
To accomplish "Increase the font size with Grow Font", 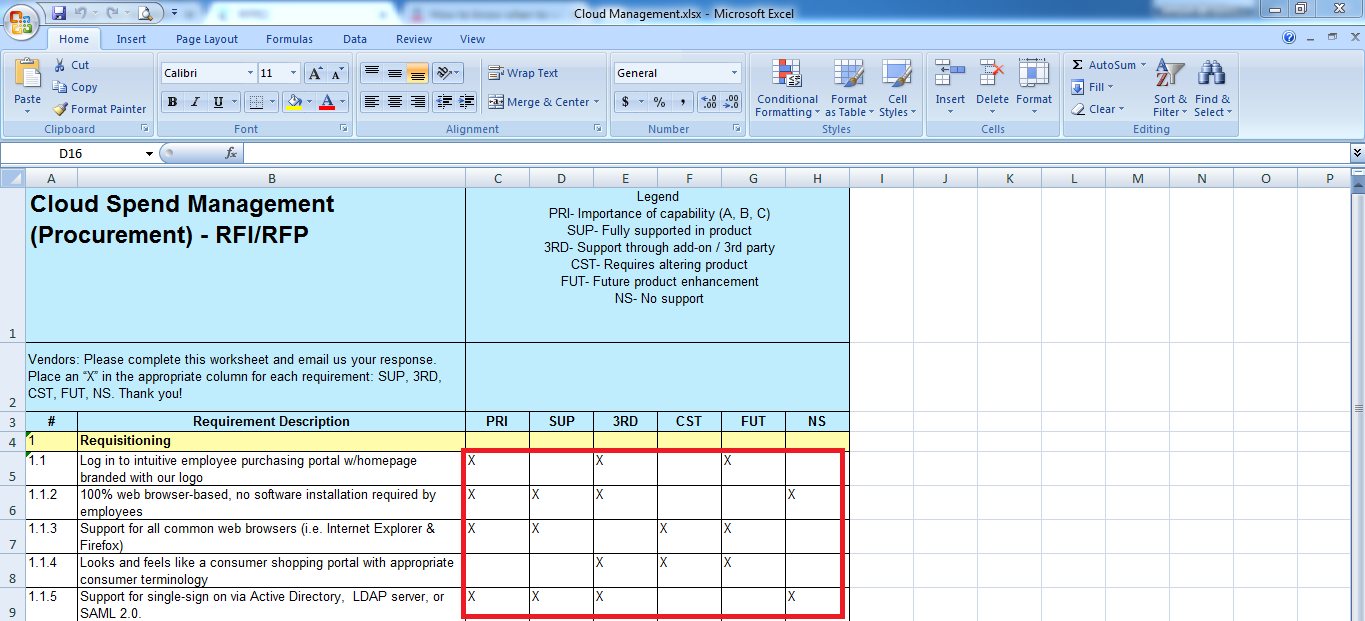I will (x=315, y=73).
